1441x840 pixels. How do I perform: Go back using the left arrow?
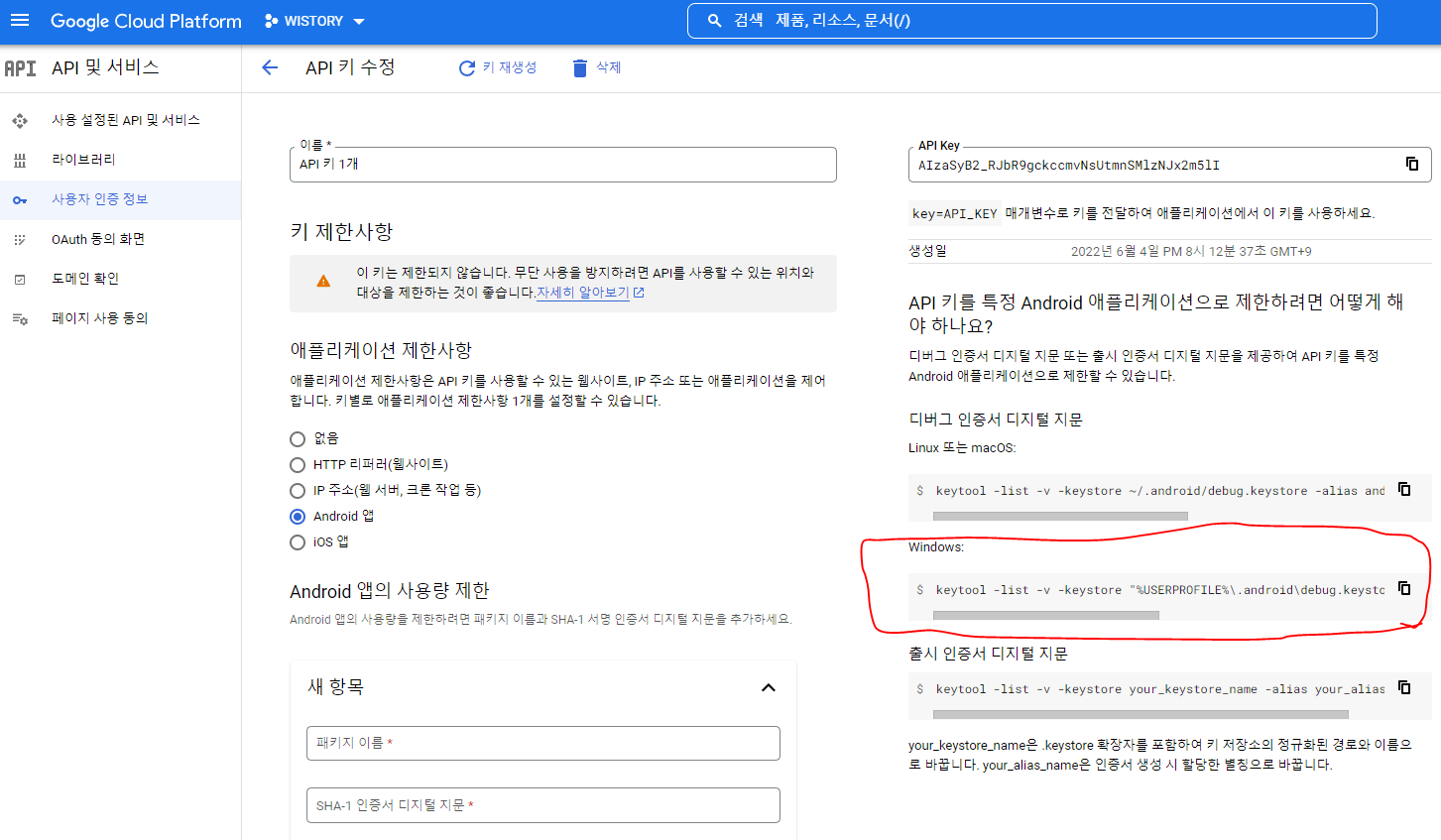tap(270, 67)
